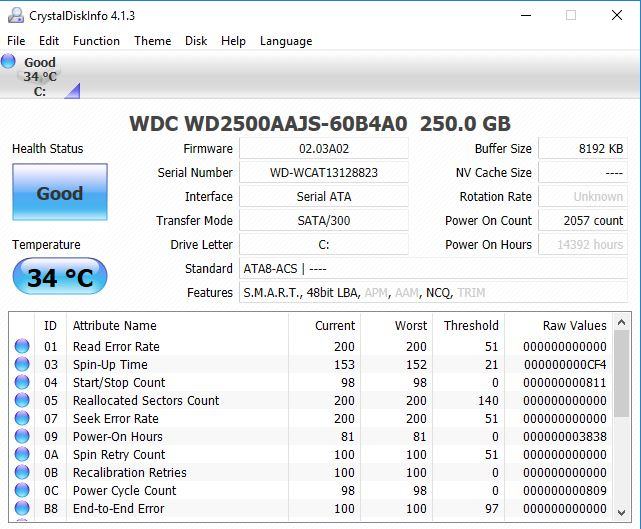Select the Power-On Hours attribute name
Image resolution: width=641 pixels, height=529 pixels.
point(118,436)
